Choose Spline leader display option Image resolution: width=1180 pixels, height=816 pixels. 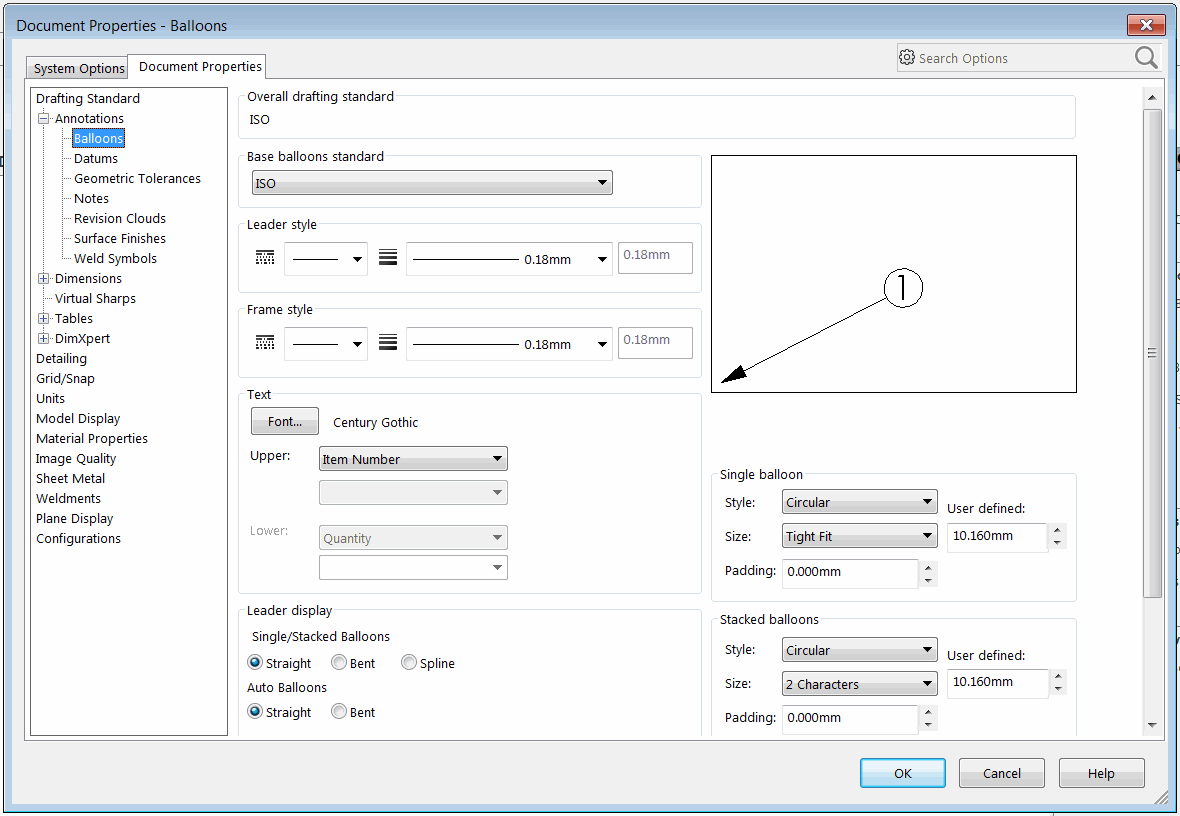(409, 663)
